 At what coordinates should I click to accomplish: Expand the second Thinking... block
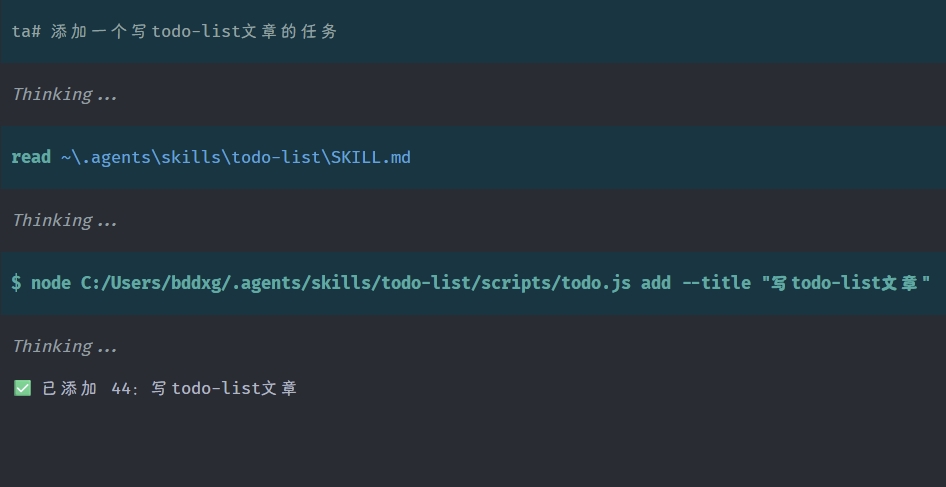(65, 221)
